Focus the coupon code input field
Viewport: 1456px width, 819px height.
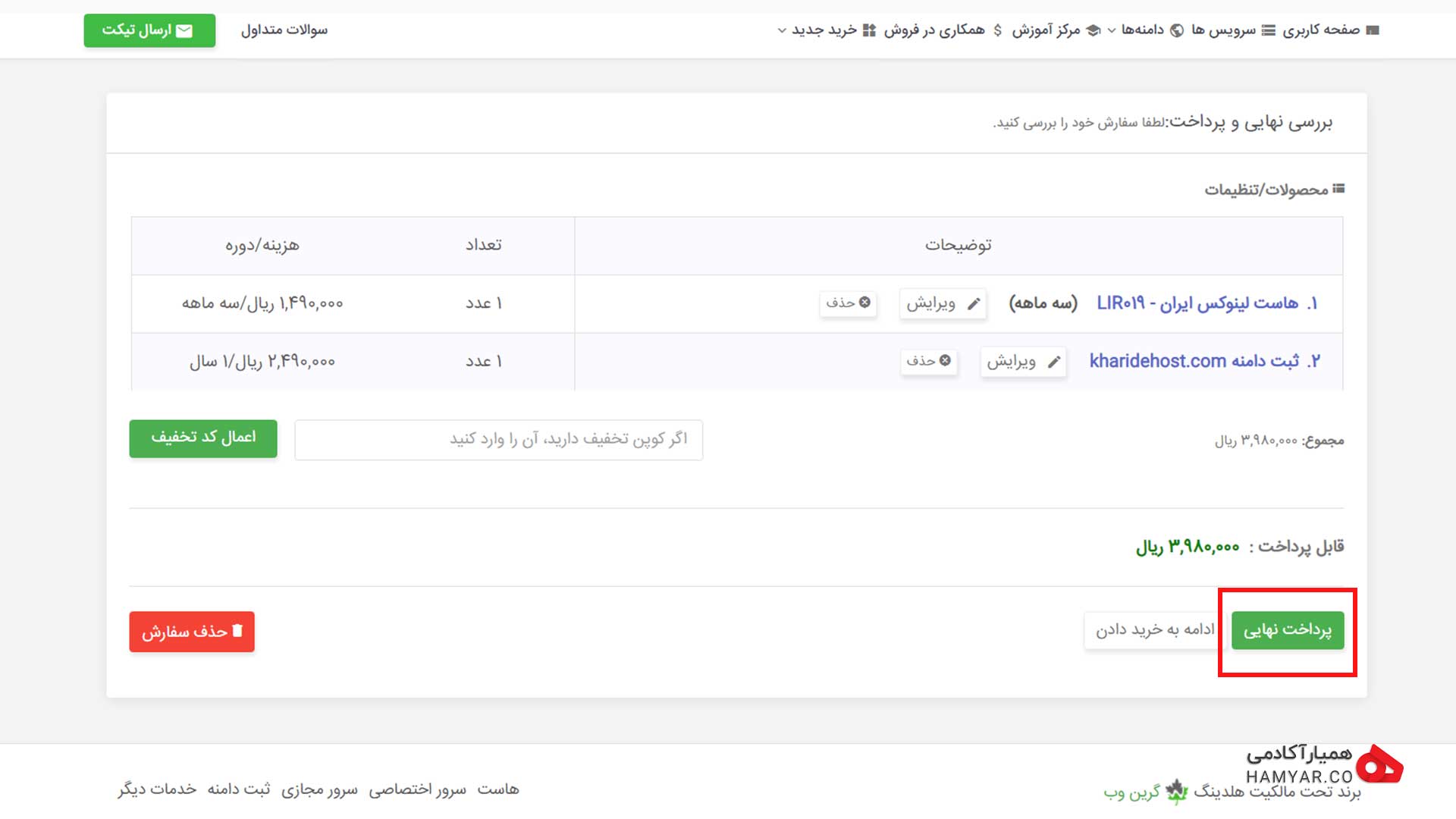[x=498, y=440]
